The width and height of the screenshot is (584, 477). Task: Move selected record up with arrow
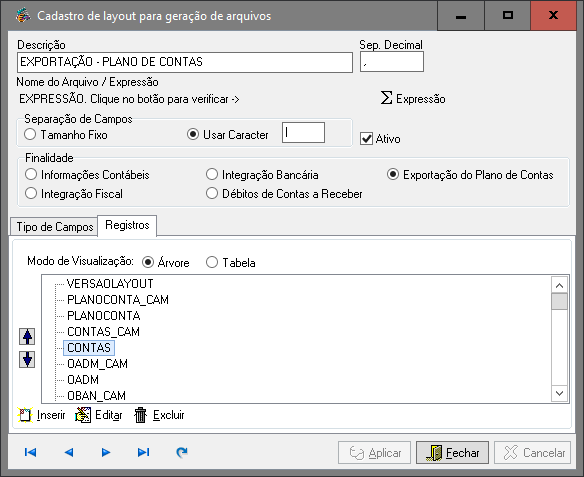pos(27,337)
